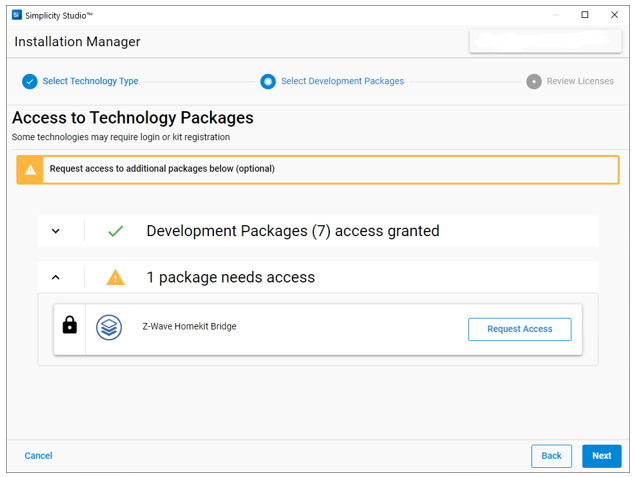Click the lock icon beside Z-Wave Homekit Bridge
The height and width of the screenshot is (477, 635).
coord(70,325)
